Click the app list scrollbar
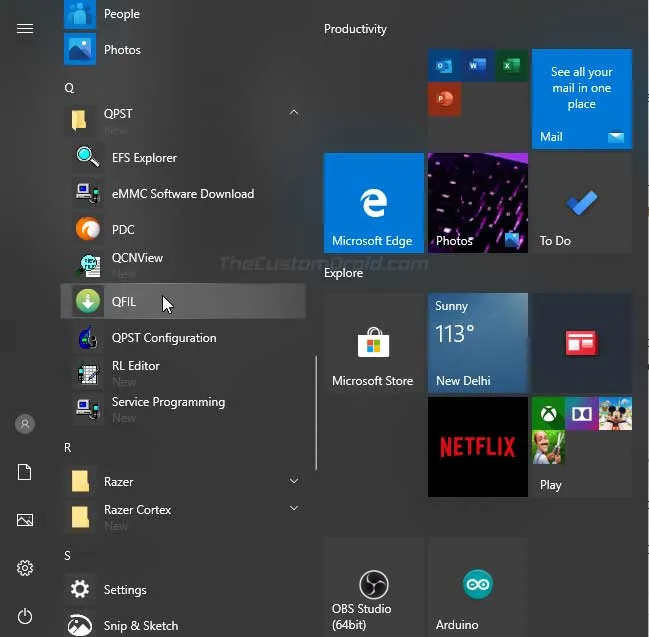Viewport: 649px width, 637px height. 316,413
